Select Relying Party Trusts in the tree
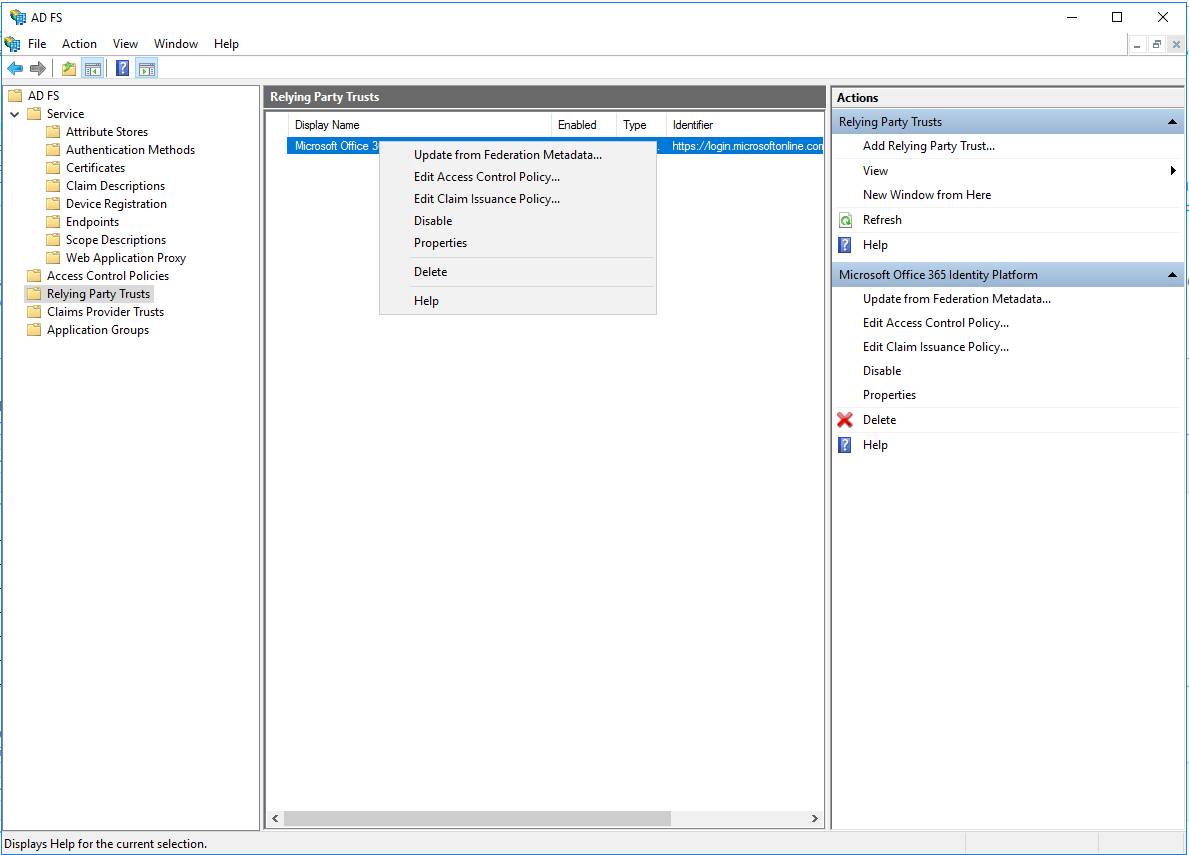This screenshot has height=855, width=1189. 99,294
